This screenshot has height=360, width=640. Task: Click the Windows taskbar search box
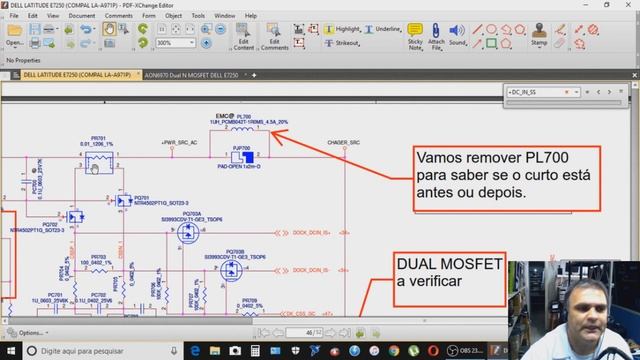(103, 351)
